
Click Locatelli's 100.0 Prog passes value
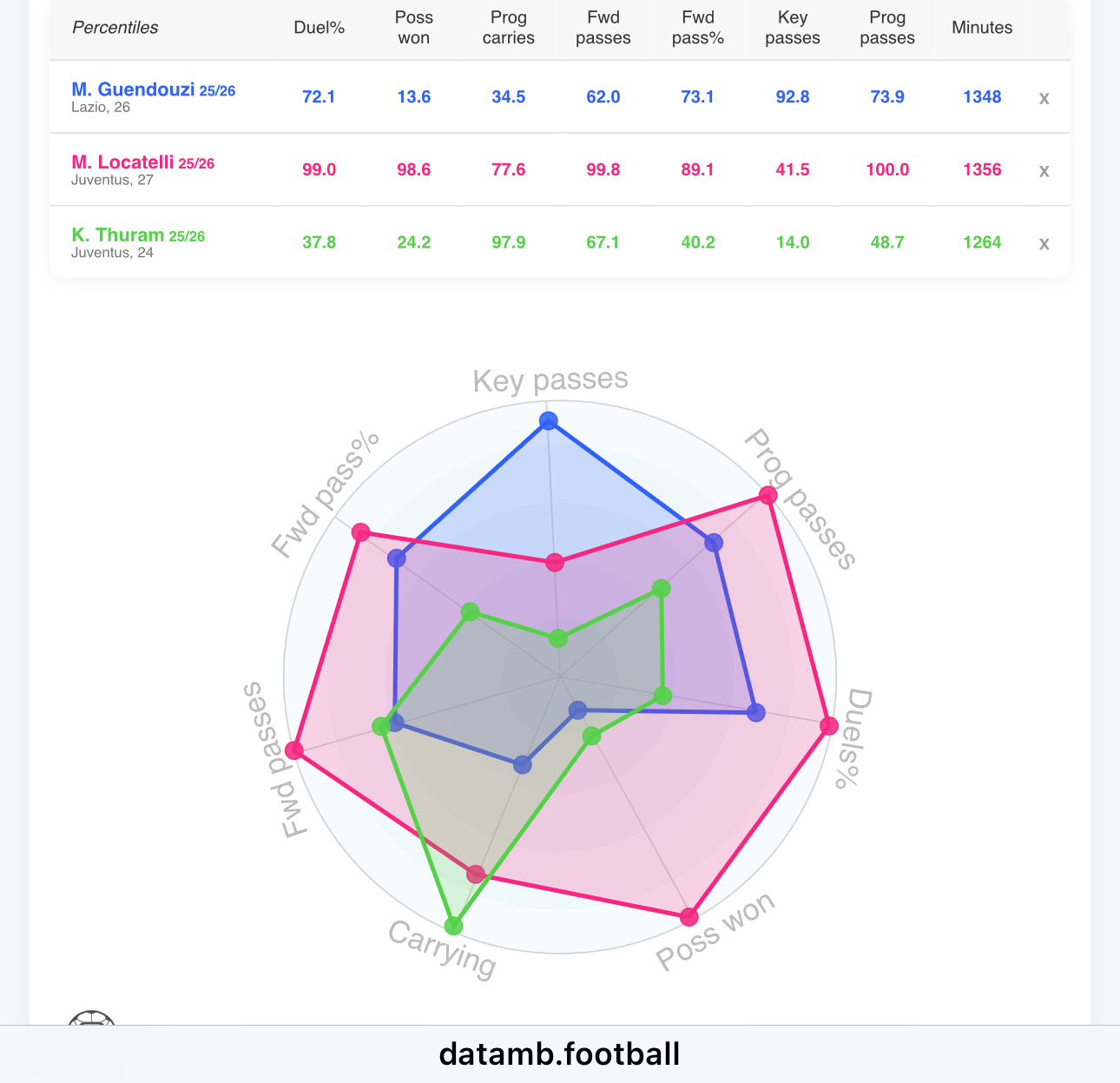pos(886,170)
